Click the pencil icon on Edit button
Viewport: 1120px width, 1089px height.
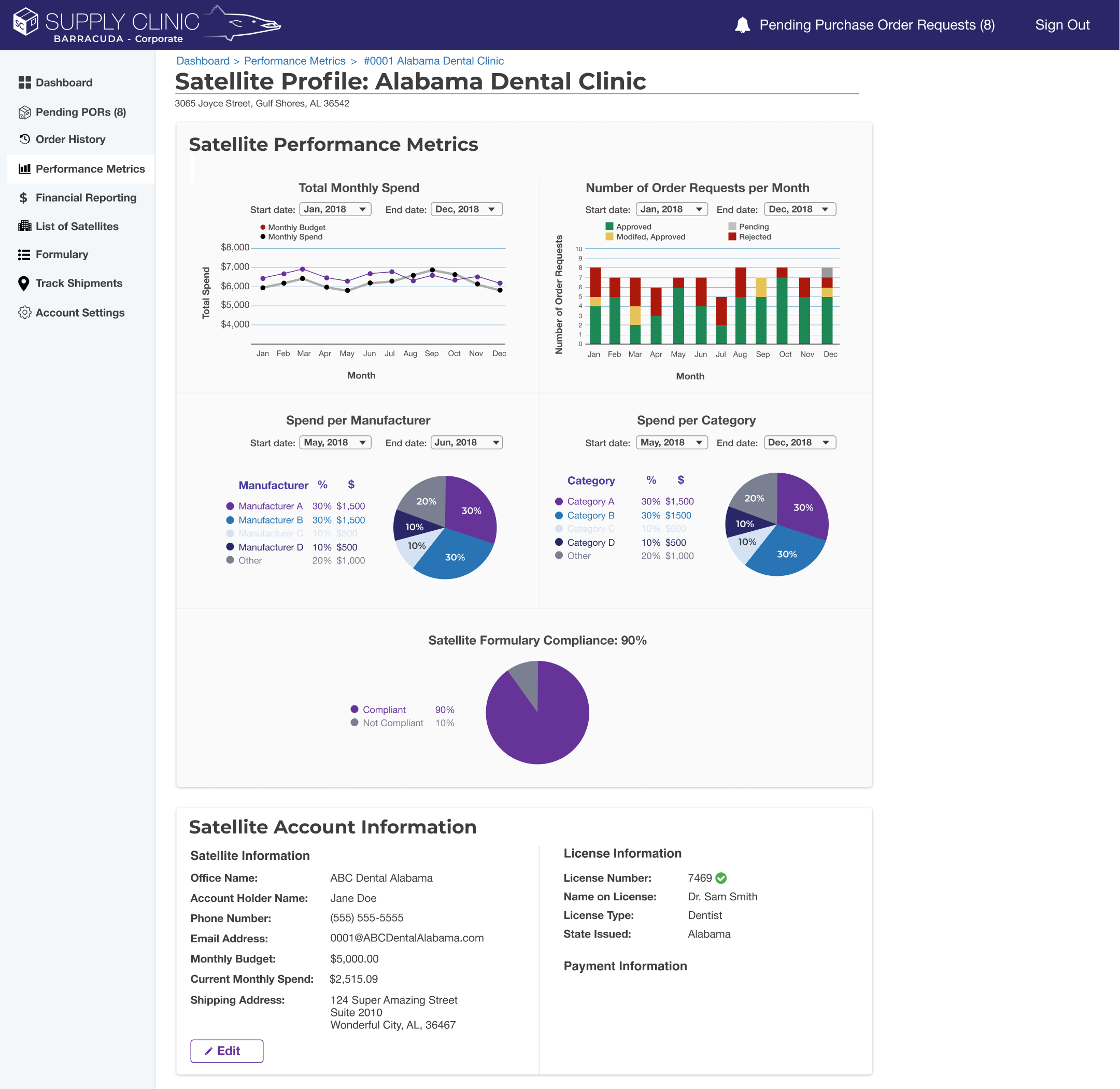click(209, 1051)
